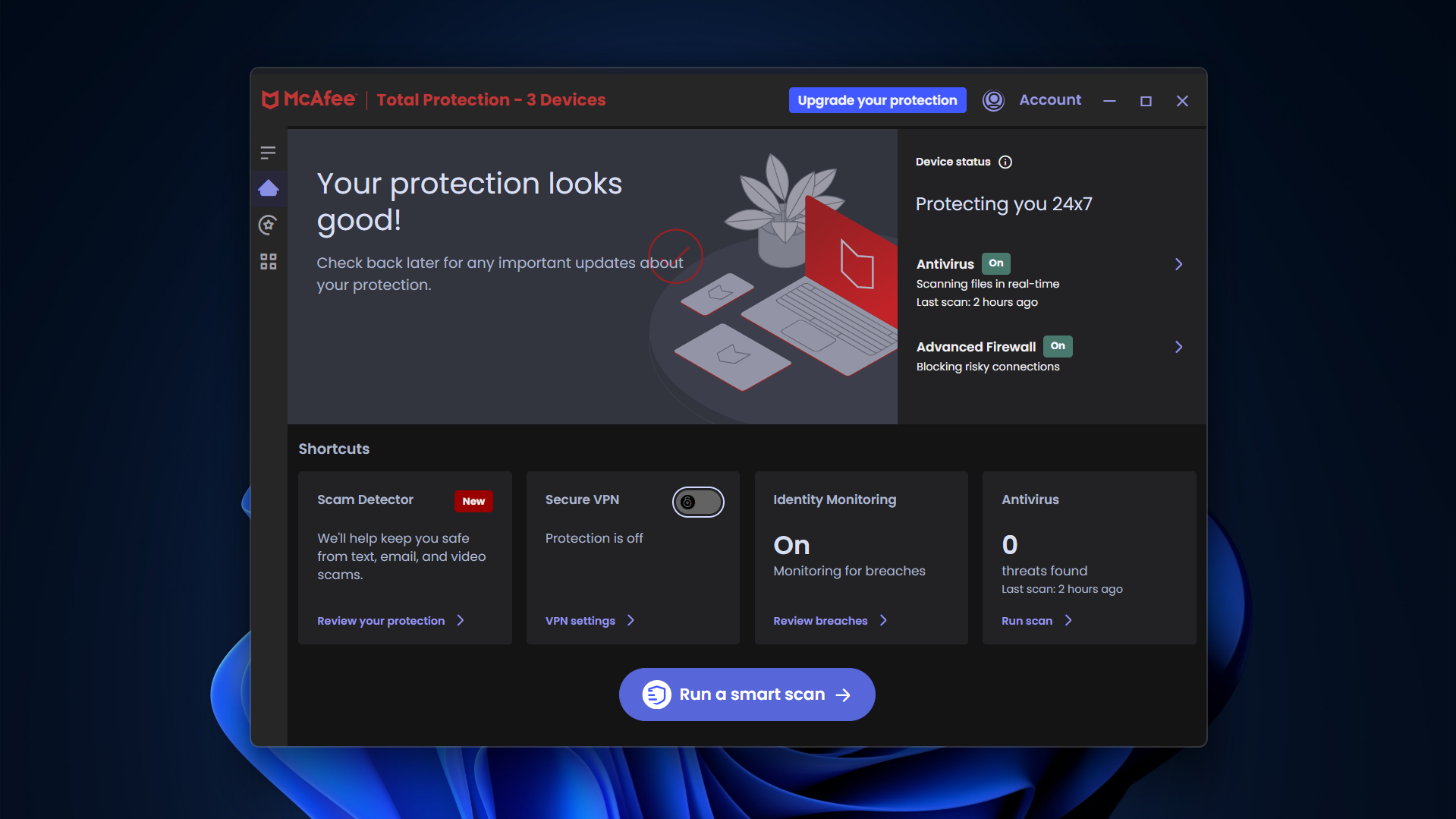Open the hamburger navigation menu
This screenshot has height=819, width=1456.
pos(268,153)
